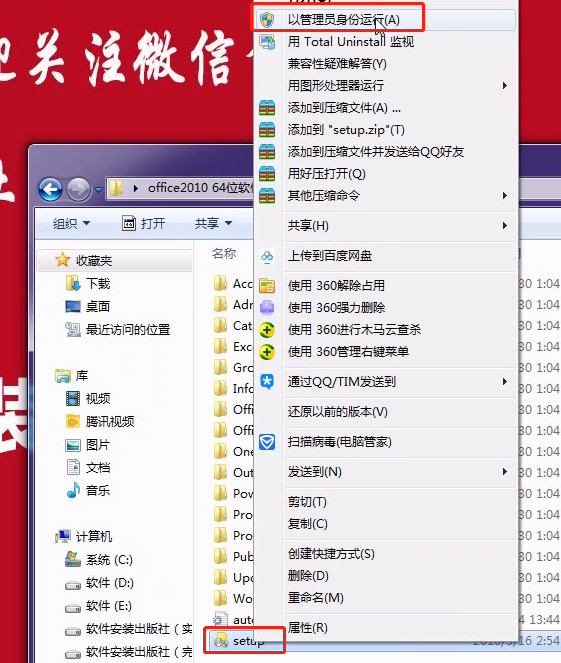Screen dimensions: 561x663
Task: Select 删除(D) in context menu
Action: tap(308, 576)
